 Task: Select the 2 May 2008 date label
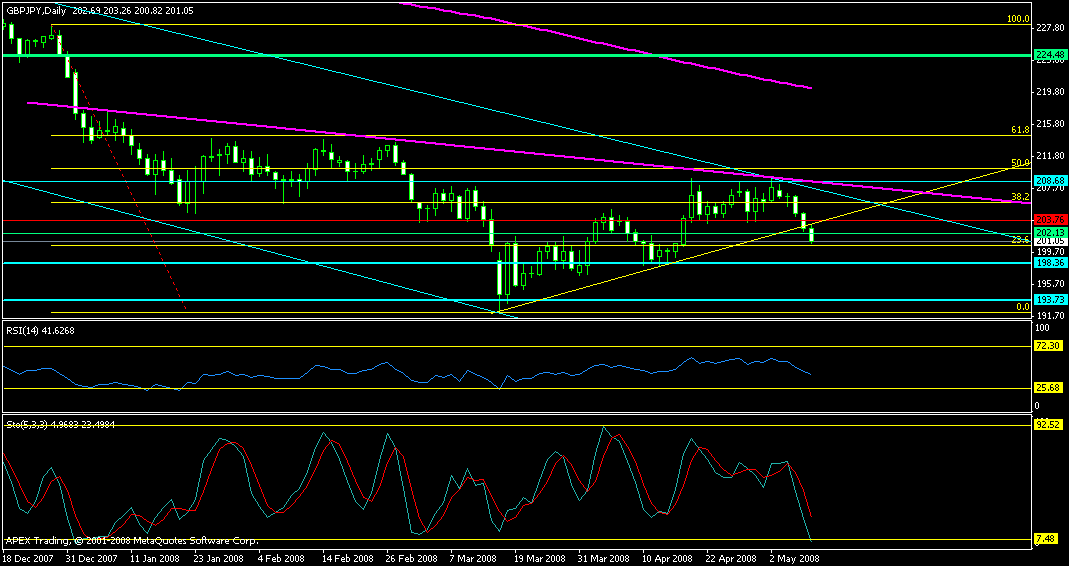pos(795,559)
